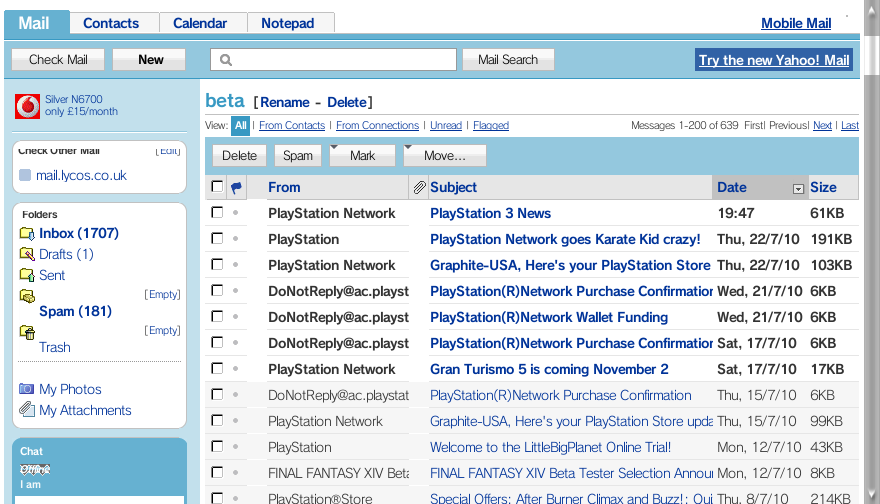The image size is (880, 504).
Task: Toggle the select-all messages checkbox
Action: 217,186
